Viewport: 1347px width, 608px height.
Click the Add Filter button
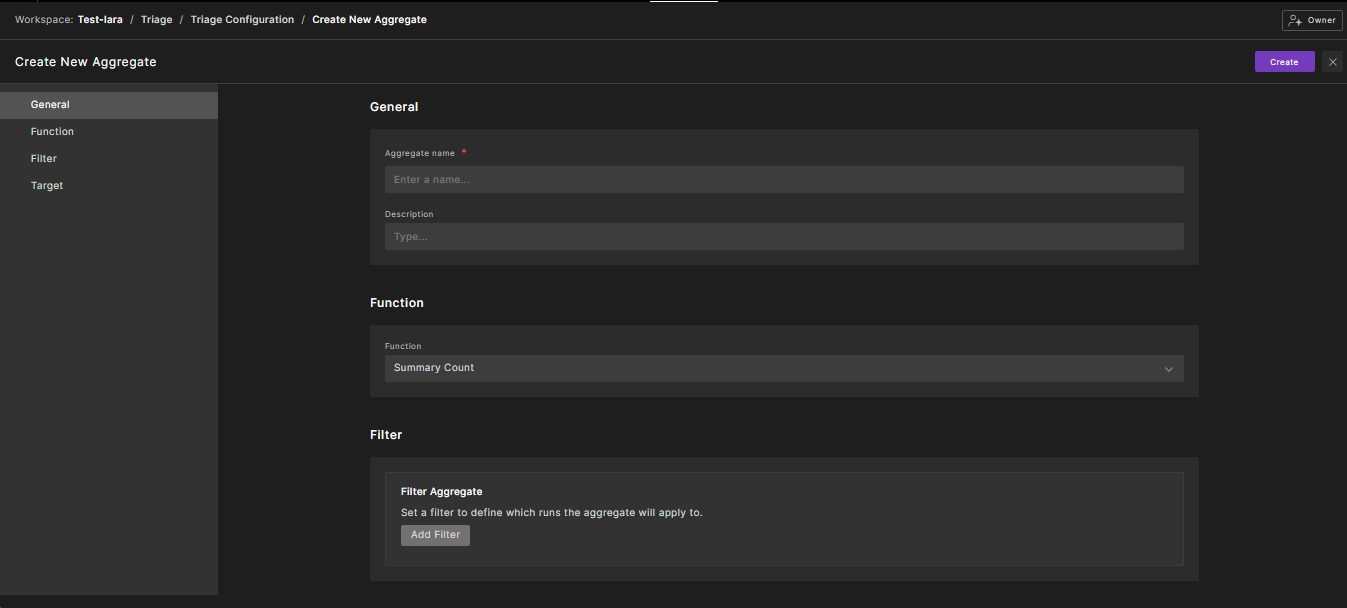pos(435,535)
